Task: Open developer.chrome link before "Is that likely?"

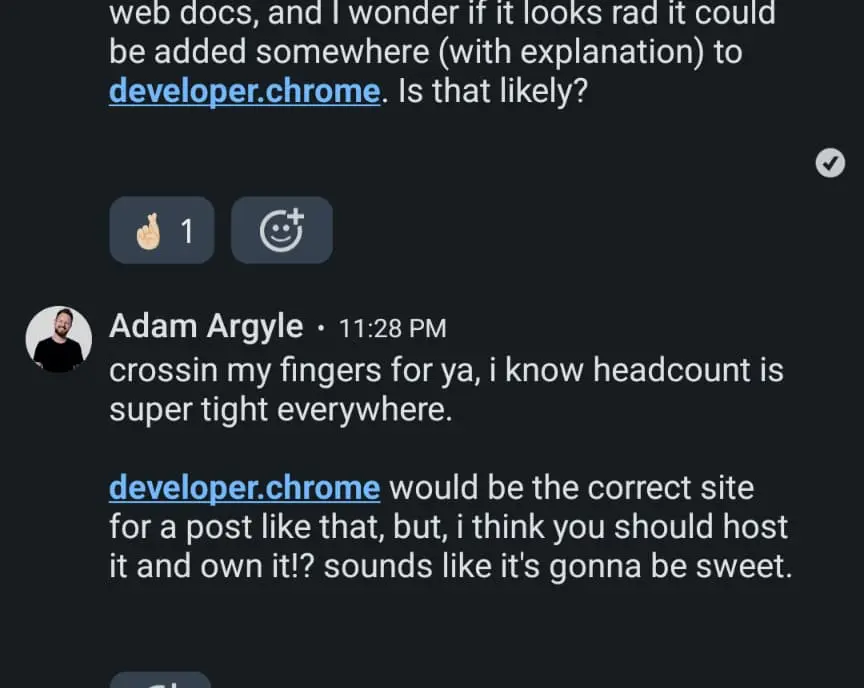Action: [245, 91]
